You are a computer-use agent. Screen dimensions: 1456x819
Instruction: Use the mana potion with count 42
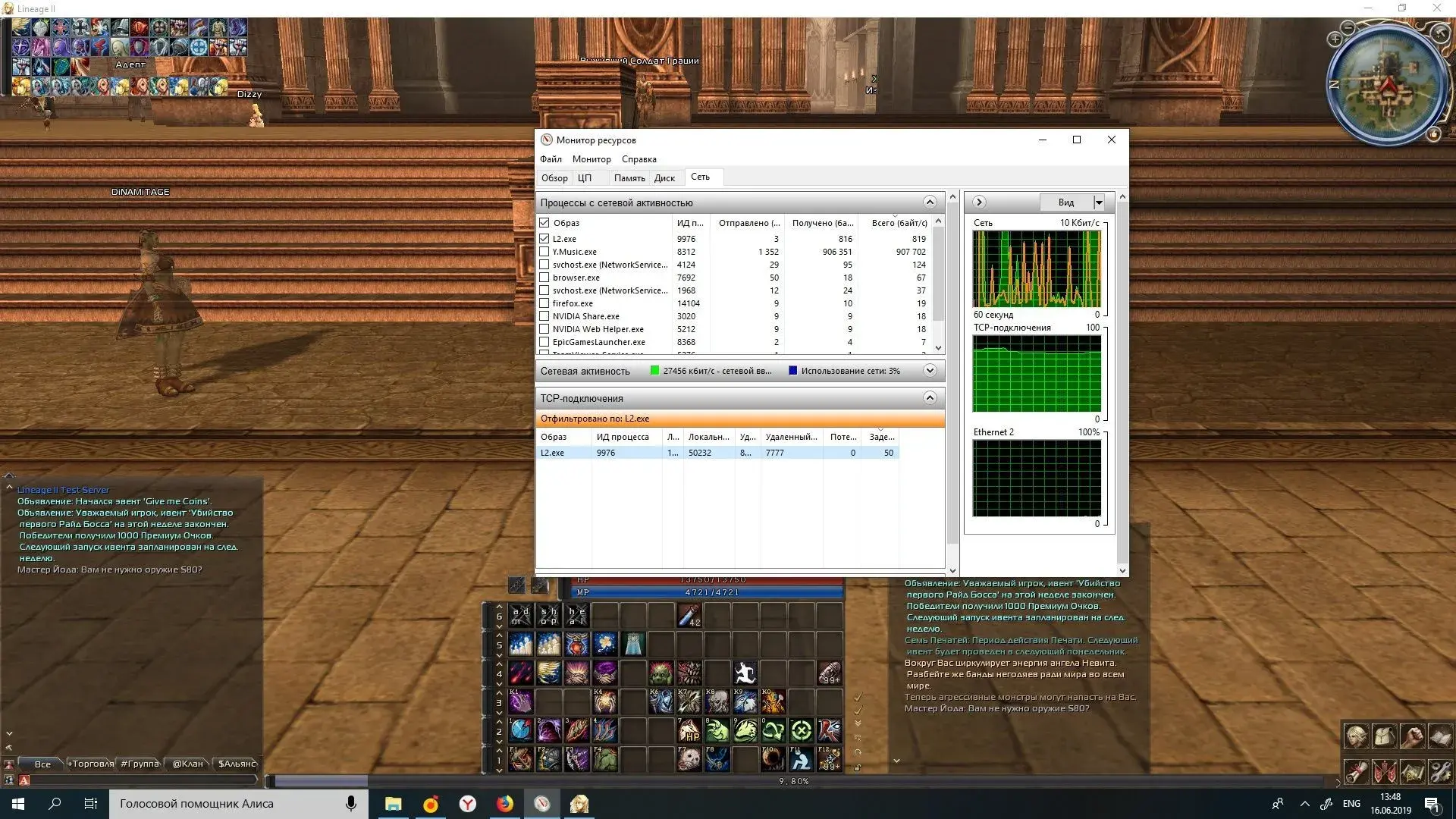tap(689, 616)
